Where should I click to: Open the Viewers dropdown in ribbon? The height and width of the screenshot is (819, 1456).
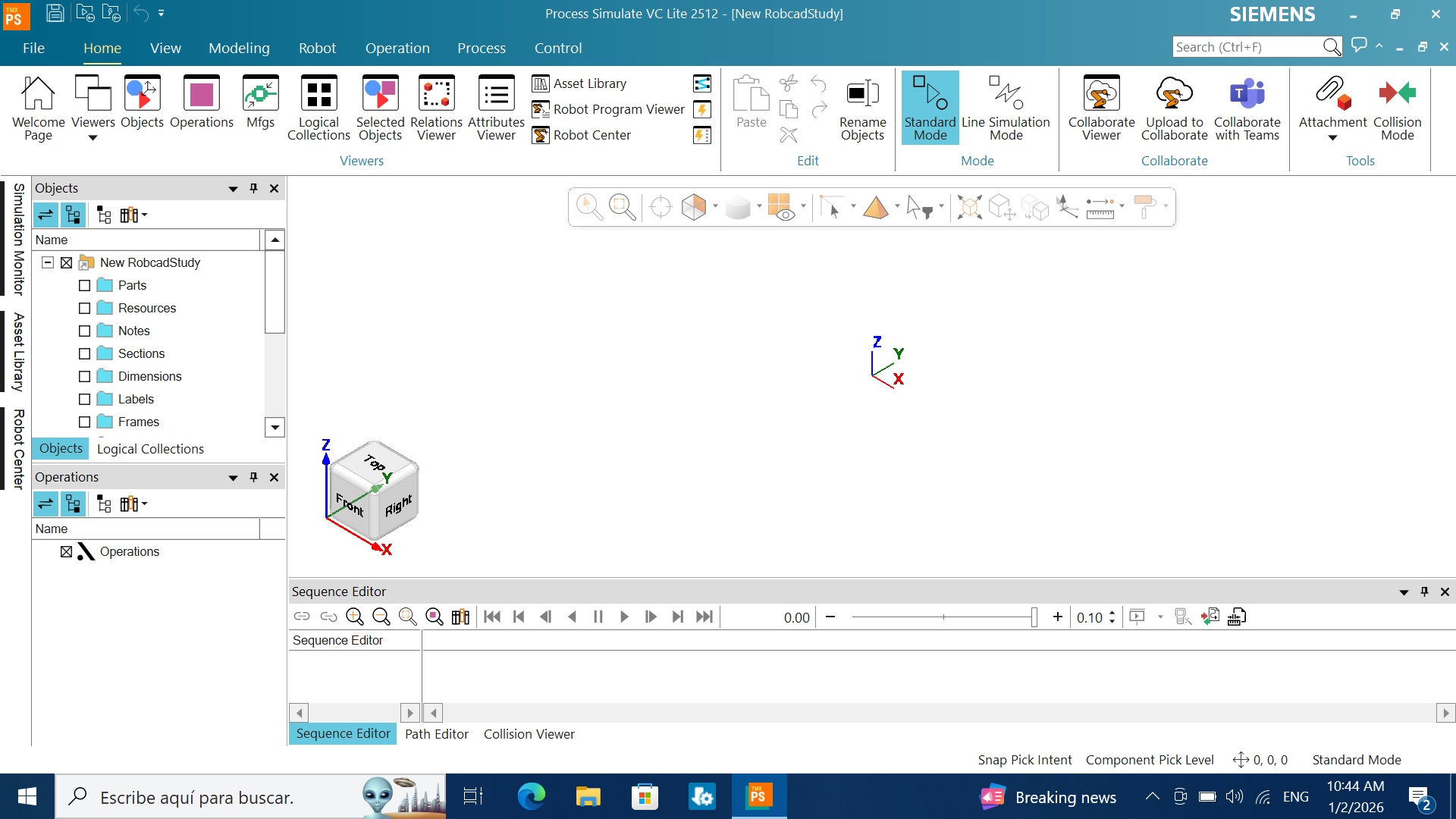[93, 137]
